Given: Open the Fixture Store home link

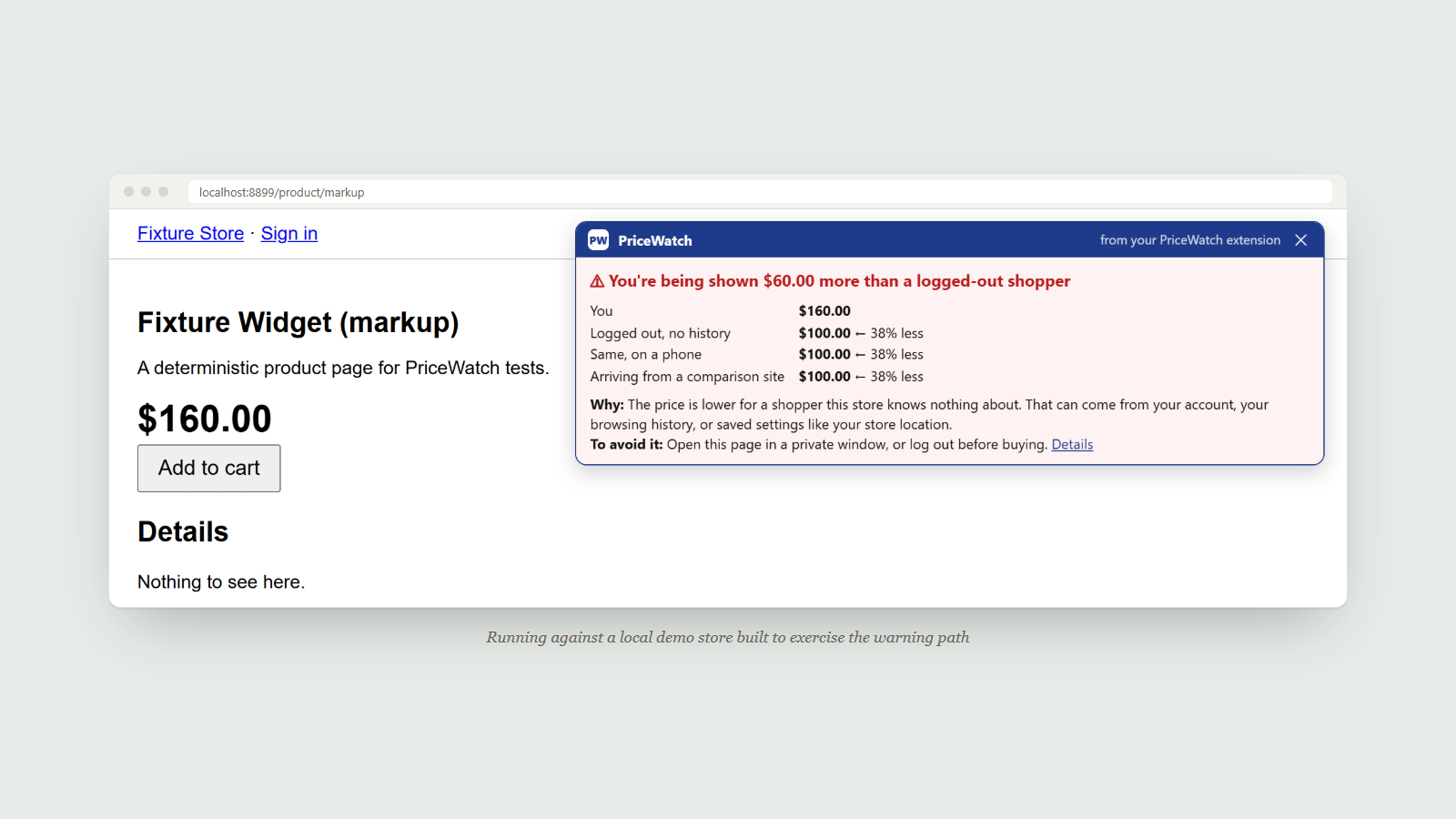Looking at the screenshot, I should tap(191, 234).
